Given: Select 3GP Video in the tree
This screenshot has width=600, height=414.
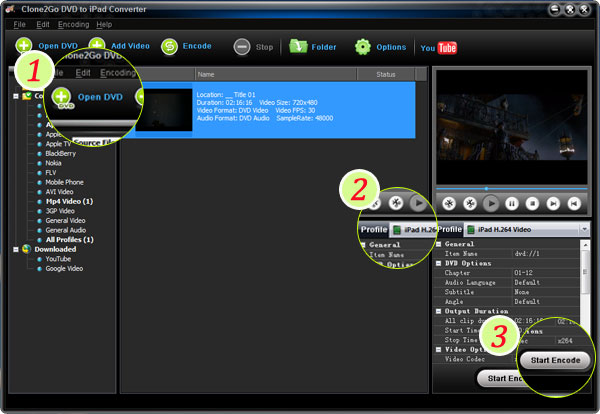Looking at the screenshot, I should point(60,211).
